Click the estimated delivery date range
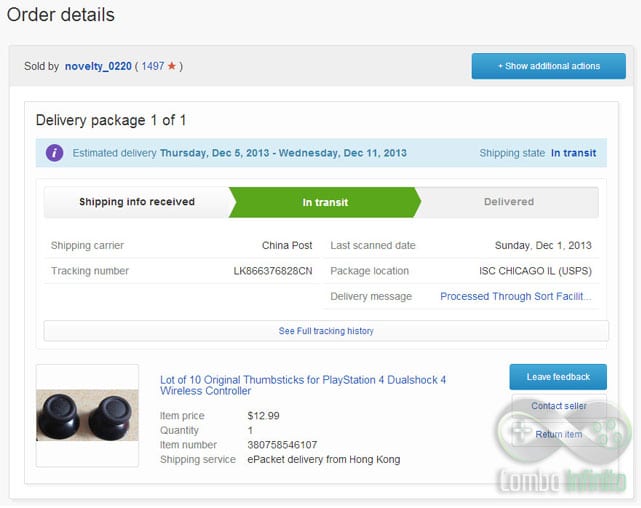 point(283,153)
